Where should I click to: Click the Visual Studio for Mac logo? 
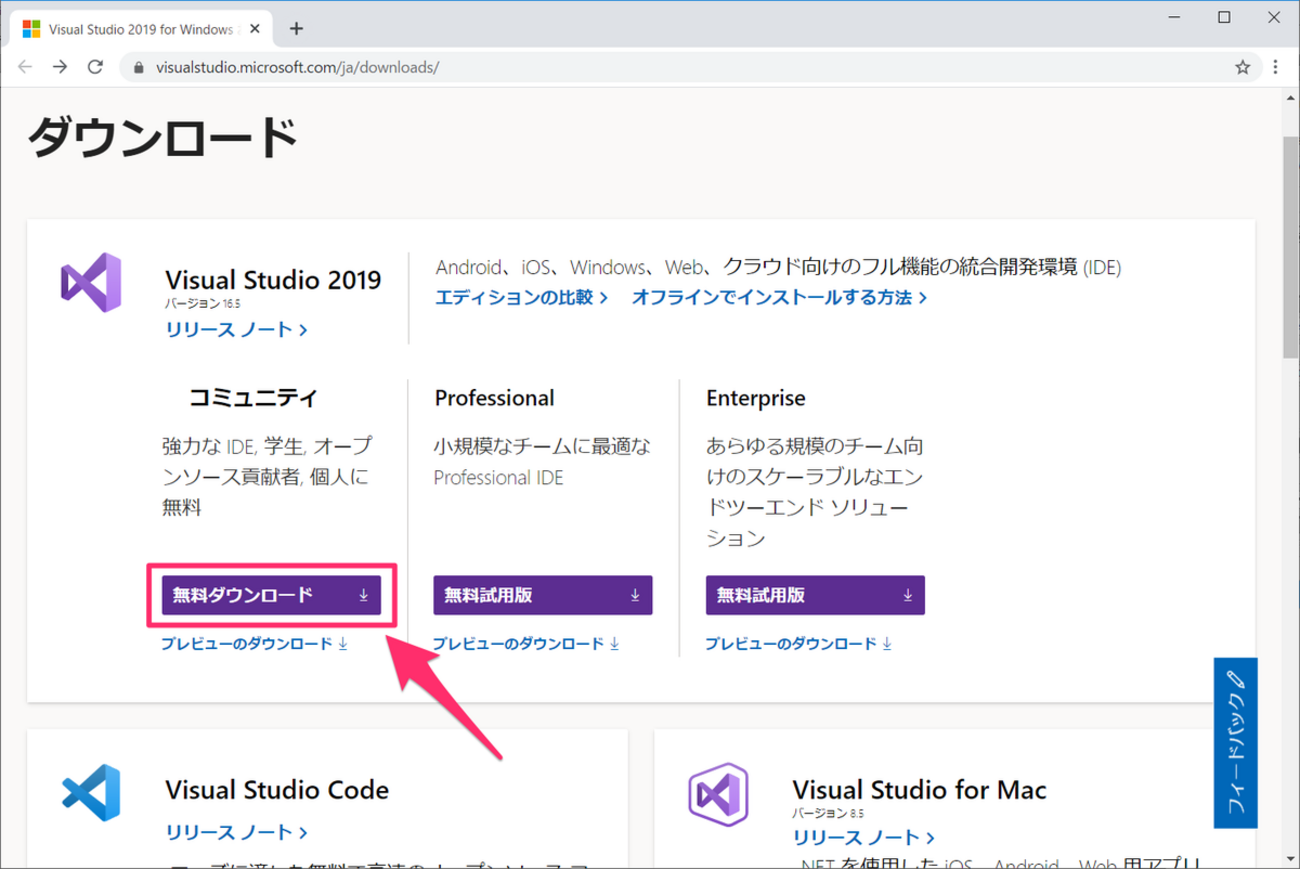tap(717, 795)
